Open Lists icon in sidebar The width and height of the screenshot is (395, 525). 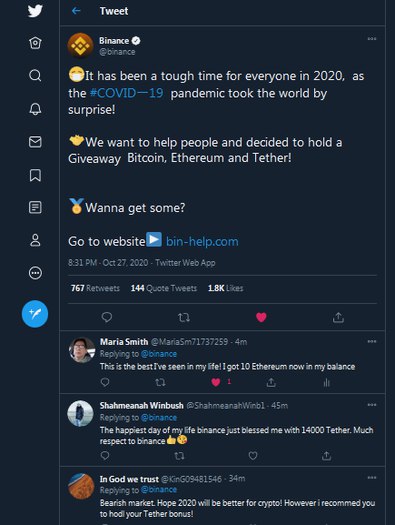(35, 208)
